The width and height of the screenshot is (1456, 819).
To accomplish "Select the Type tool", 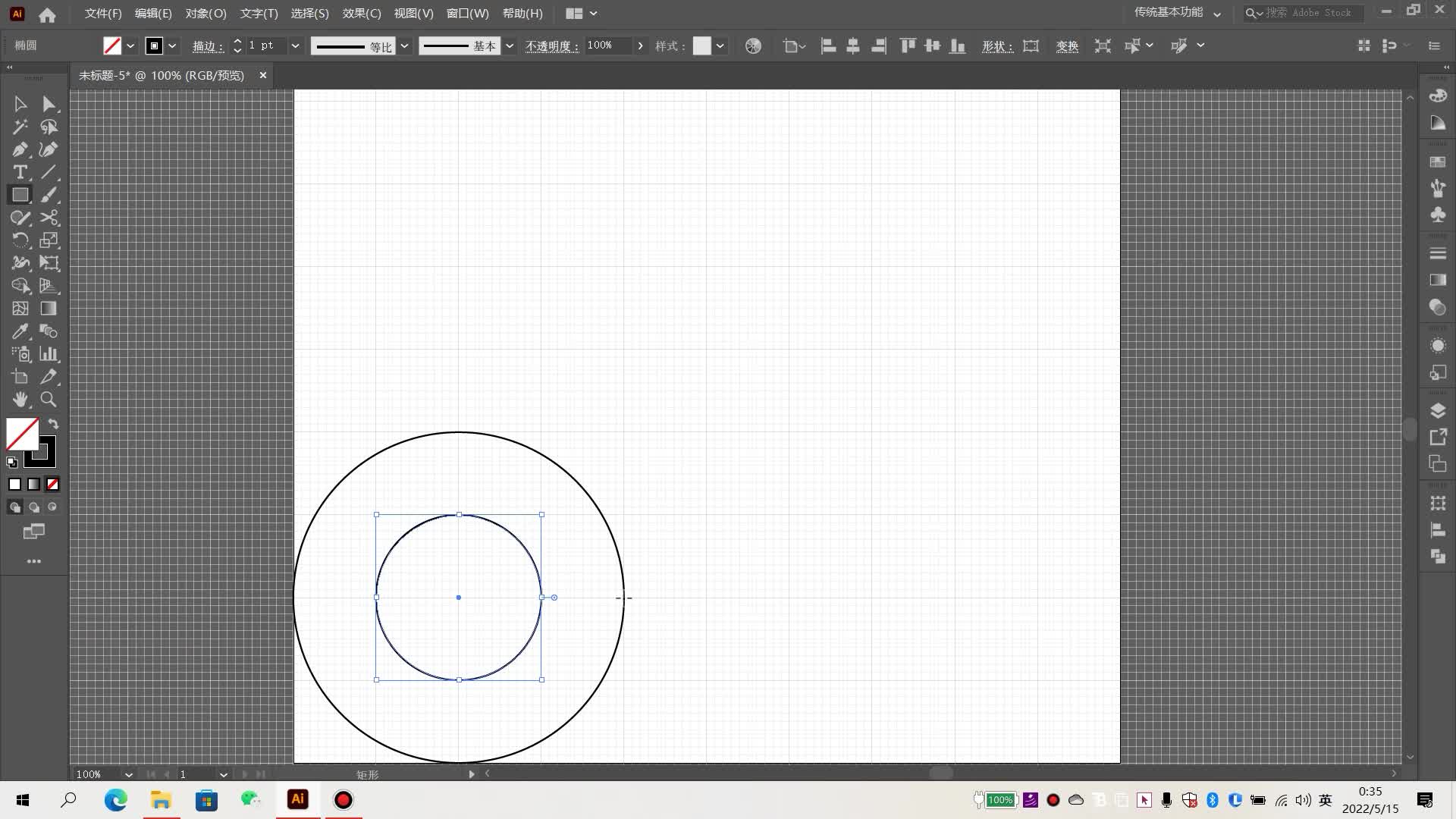I will 20,172.
